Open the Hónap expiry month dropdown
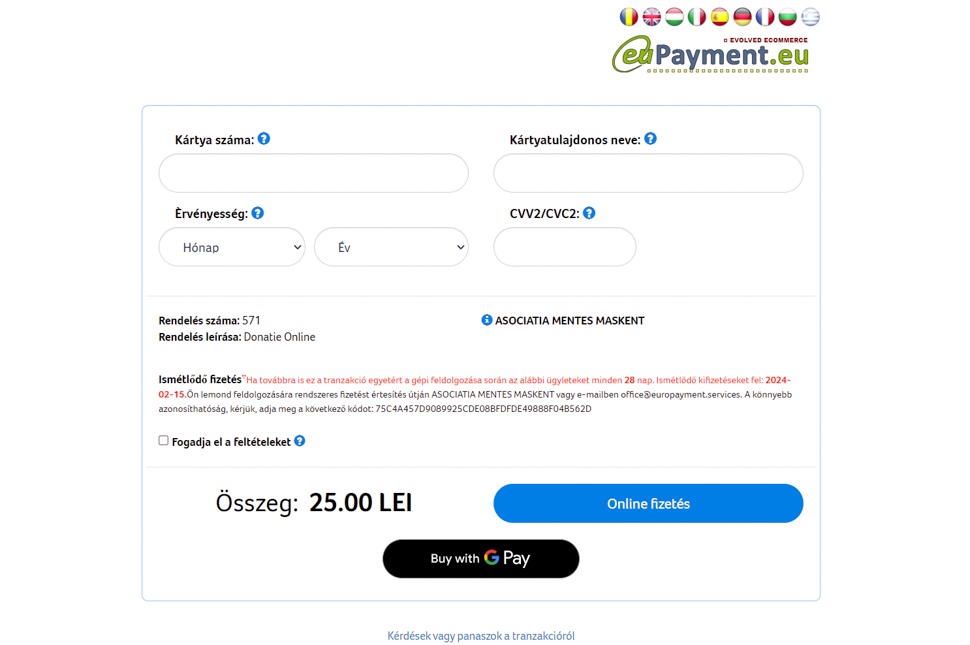The image size is (970, 645). coord(232,247)
